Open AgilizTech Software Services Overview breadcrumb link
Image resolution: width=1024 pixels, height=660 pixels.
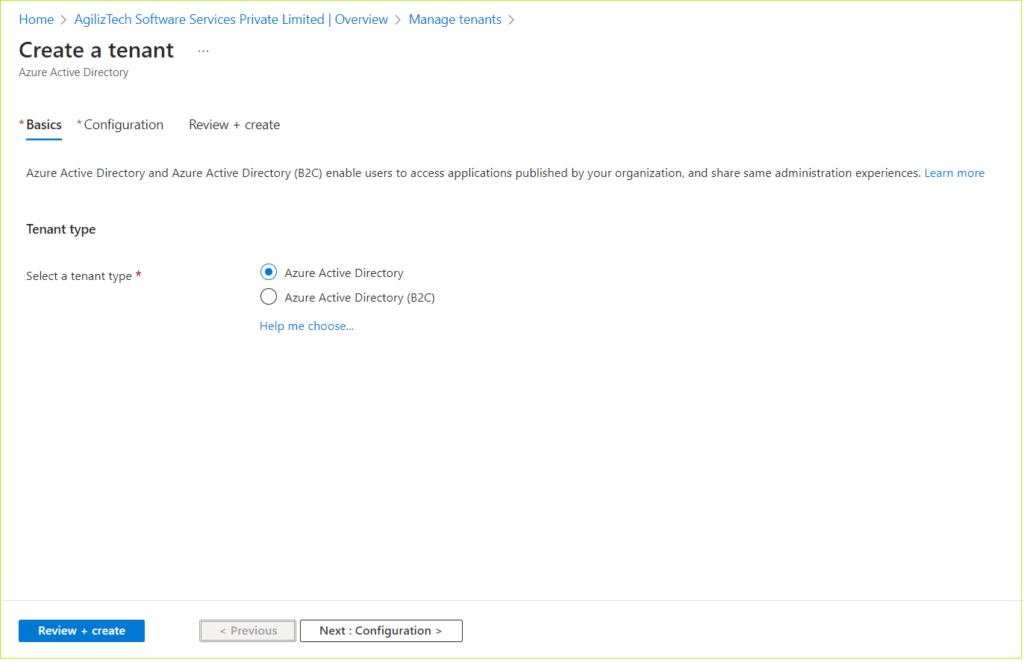[x=231, y=19]
